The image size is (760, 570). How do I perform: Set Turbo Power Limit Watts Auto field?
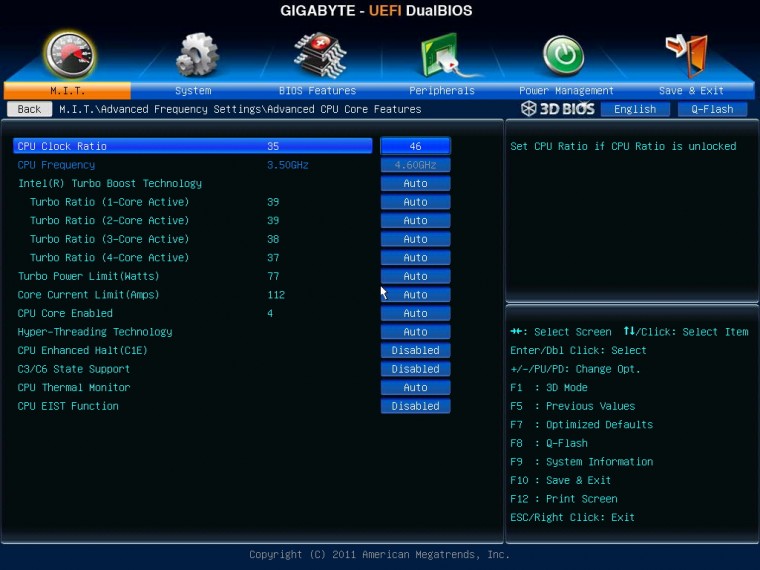pos(415,276)
